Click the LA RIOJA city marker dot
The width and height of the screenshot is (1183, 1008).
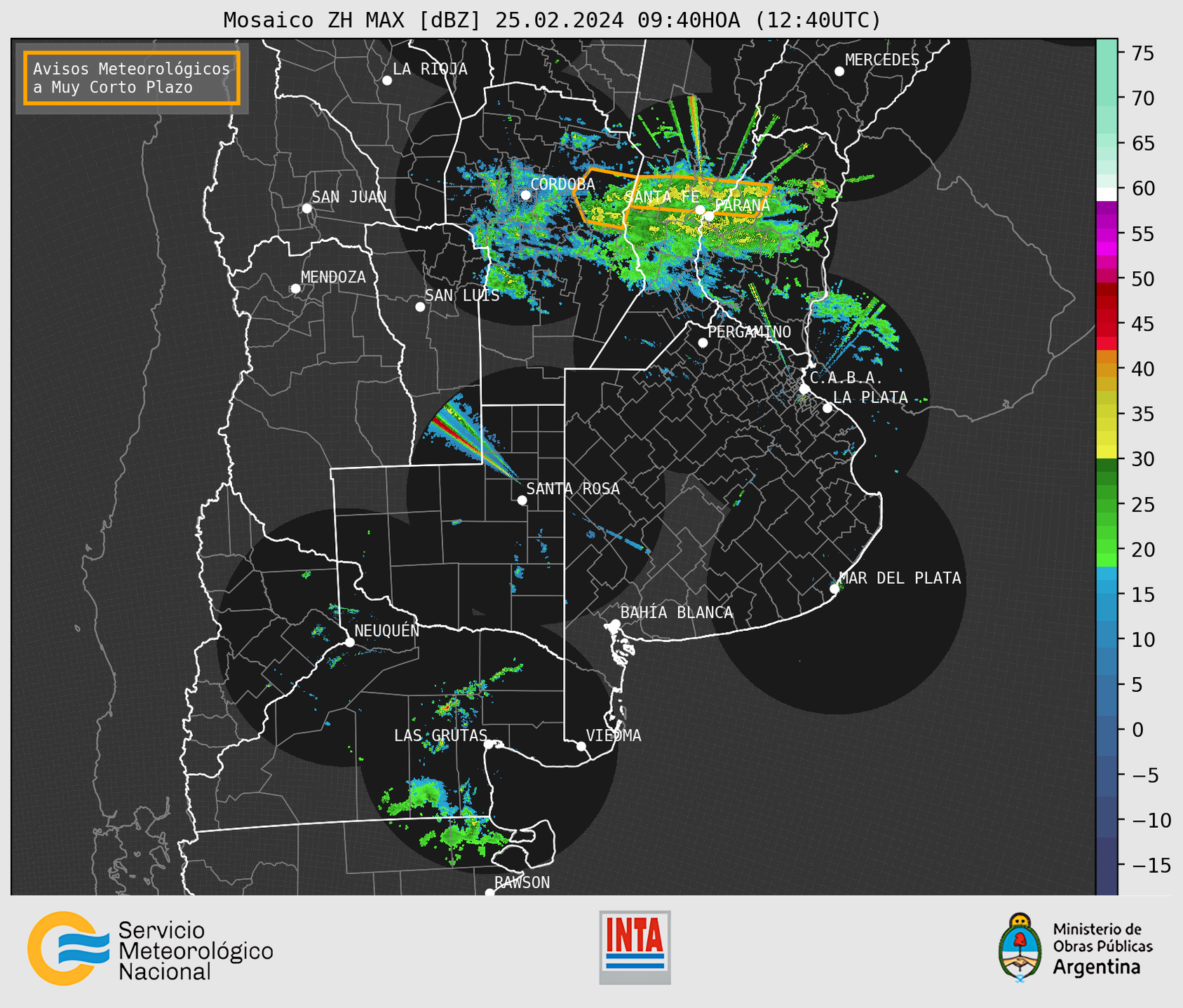387,81
